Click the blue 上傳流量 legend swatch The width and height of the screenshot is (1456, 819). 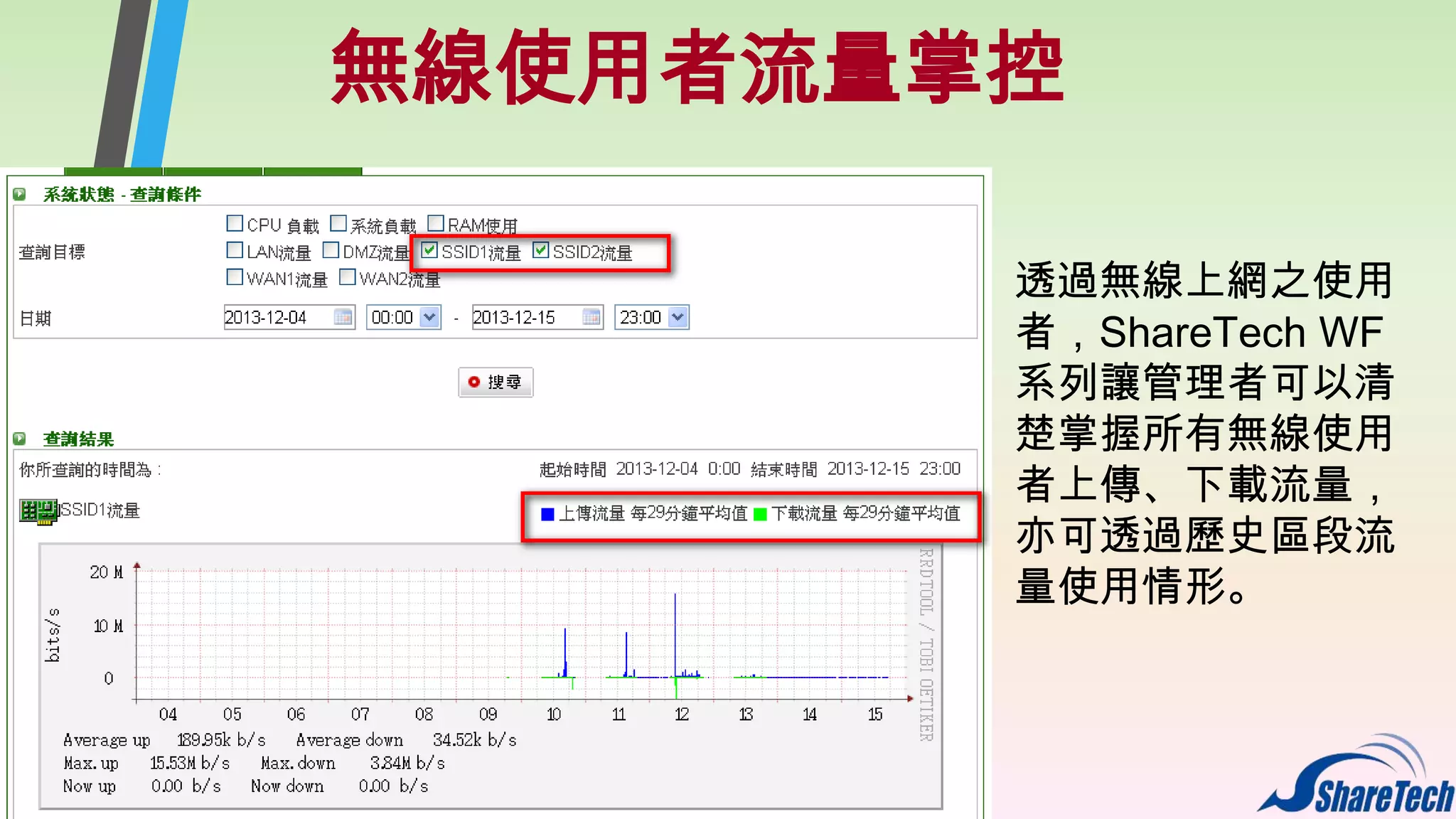pos(547,514)
